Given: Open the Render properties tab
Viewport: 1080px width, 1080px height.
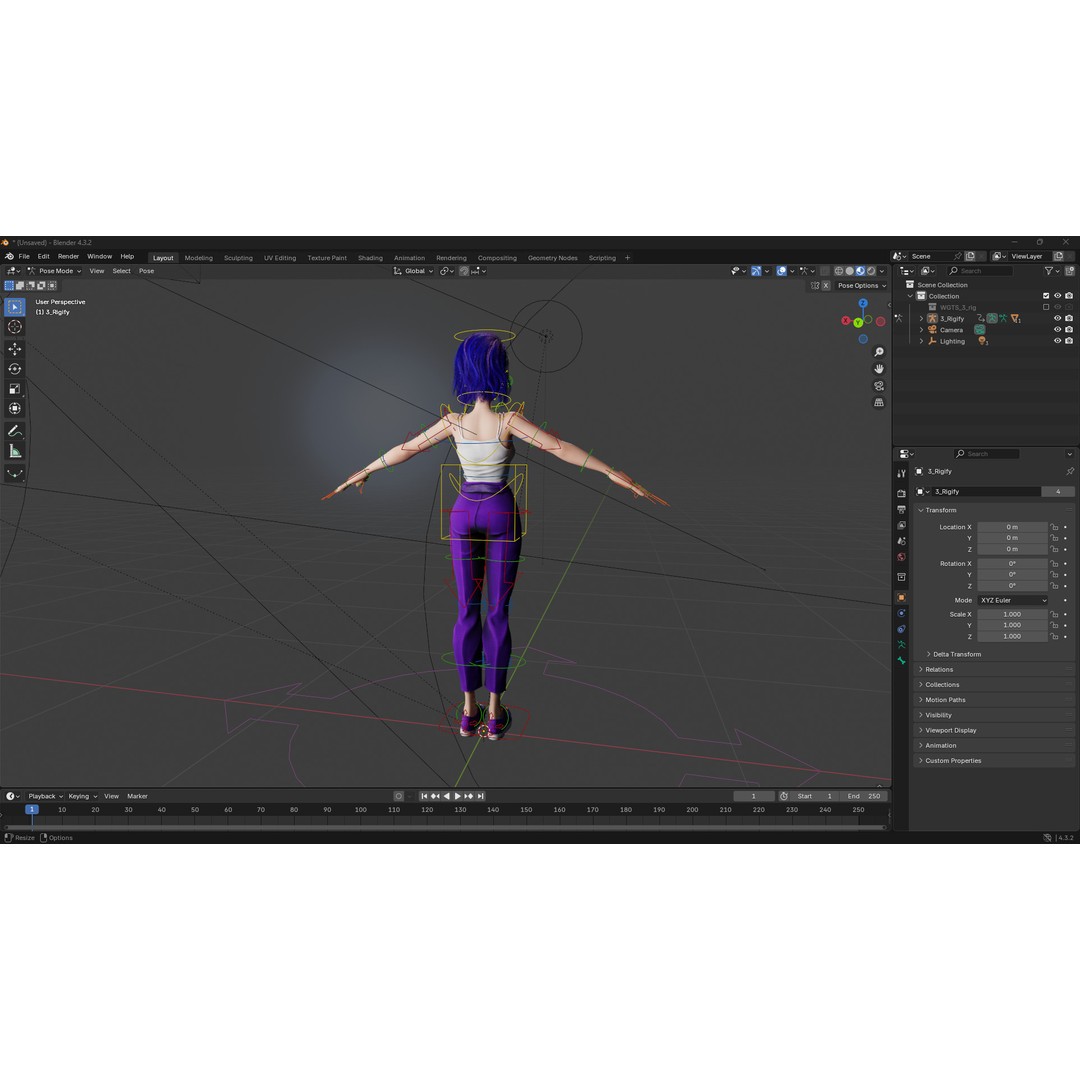Looking at the screenshot, I should click(x=901, y=494).
